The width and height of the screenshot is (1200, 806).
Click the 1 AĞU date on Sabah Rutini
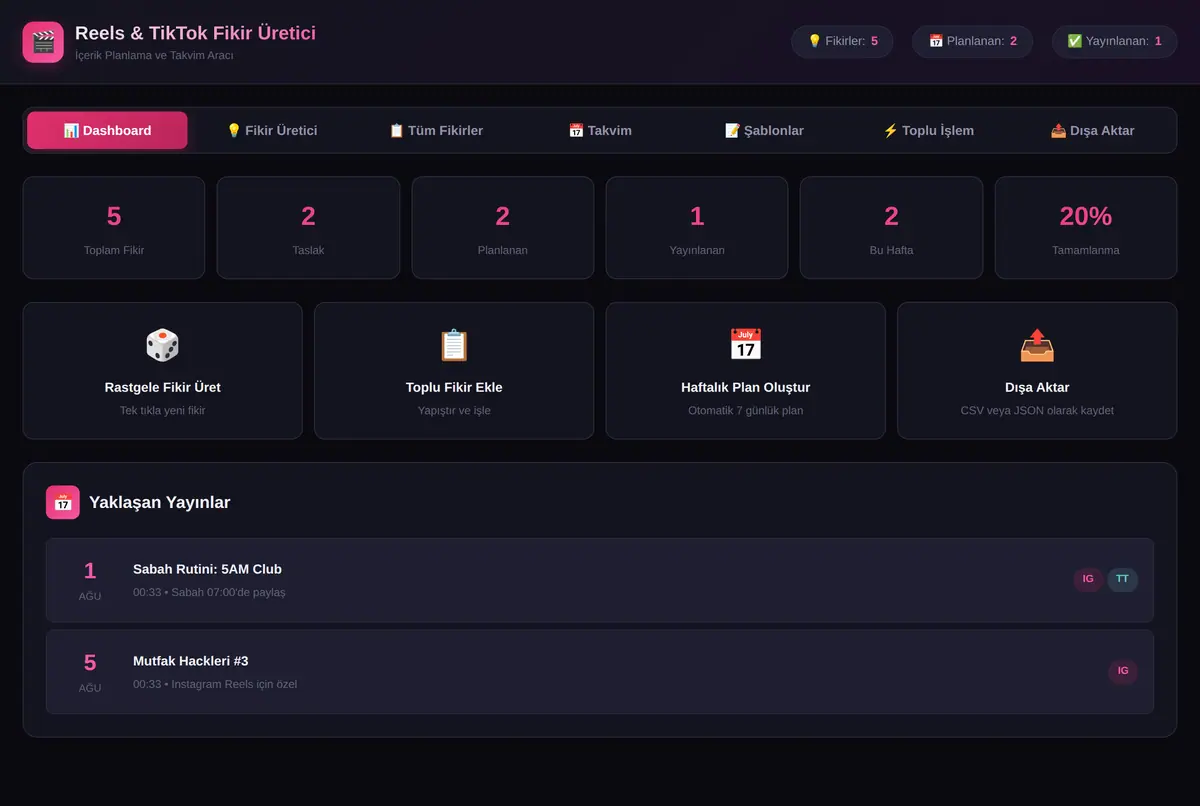click(90, 580)
